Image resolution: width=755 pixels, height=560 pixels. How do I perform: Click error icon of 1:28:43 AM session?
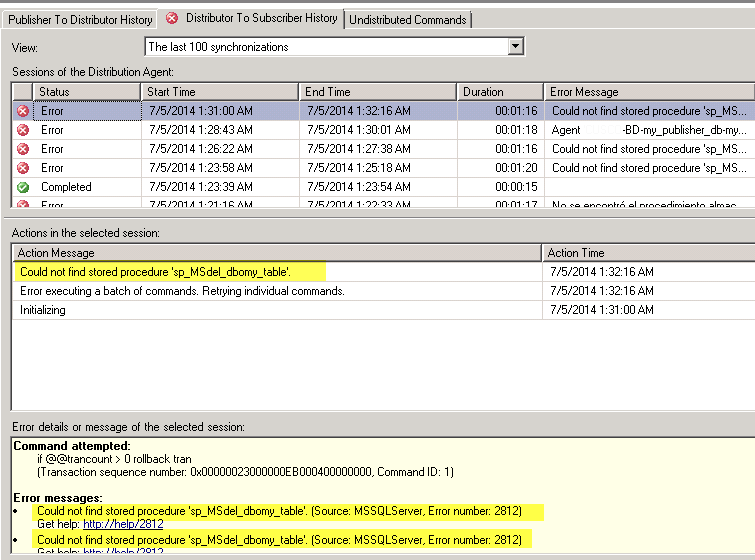[x=23, y=130]
